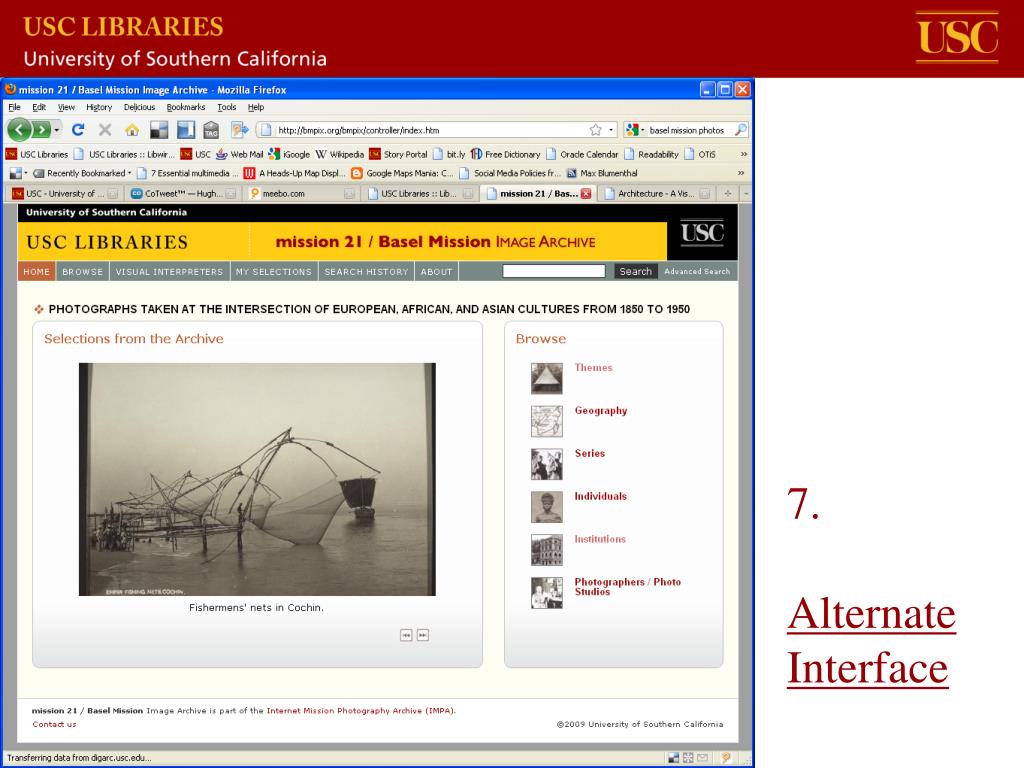This screenshot has width=1024, height=768.
Task: Show more bookmarks with top chevron
Action: [743, 154]
